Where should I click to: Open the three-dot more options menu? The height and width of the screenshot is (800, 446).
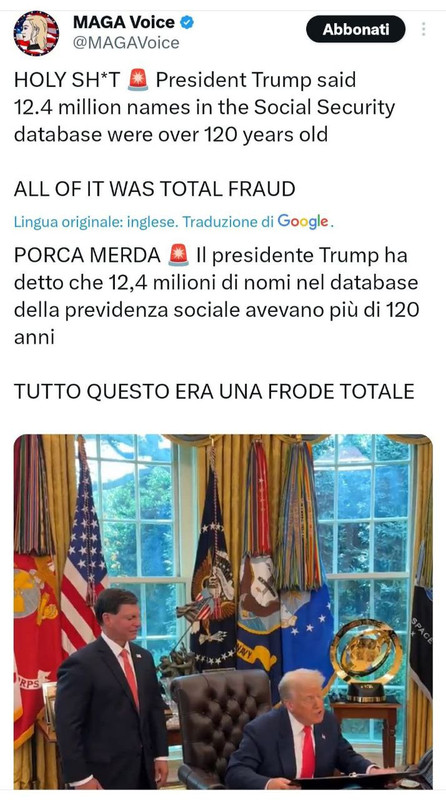423,29
